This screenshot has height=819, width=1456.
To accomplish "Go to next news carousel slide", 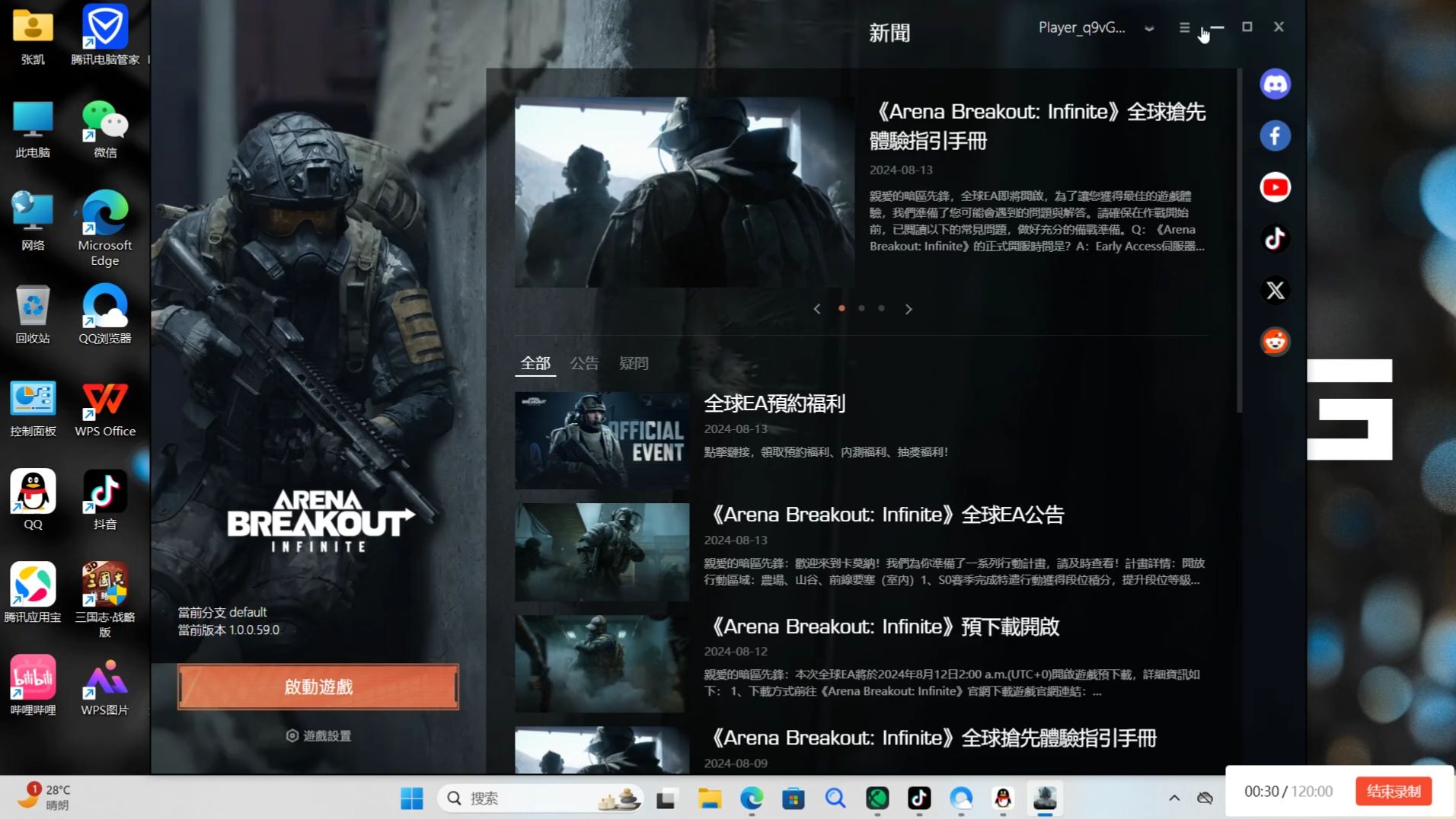I will tap(908, 309).
